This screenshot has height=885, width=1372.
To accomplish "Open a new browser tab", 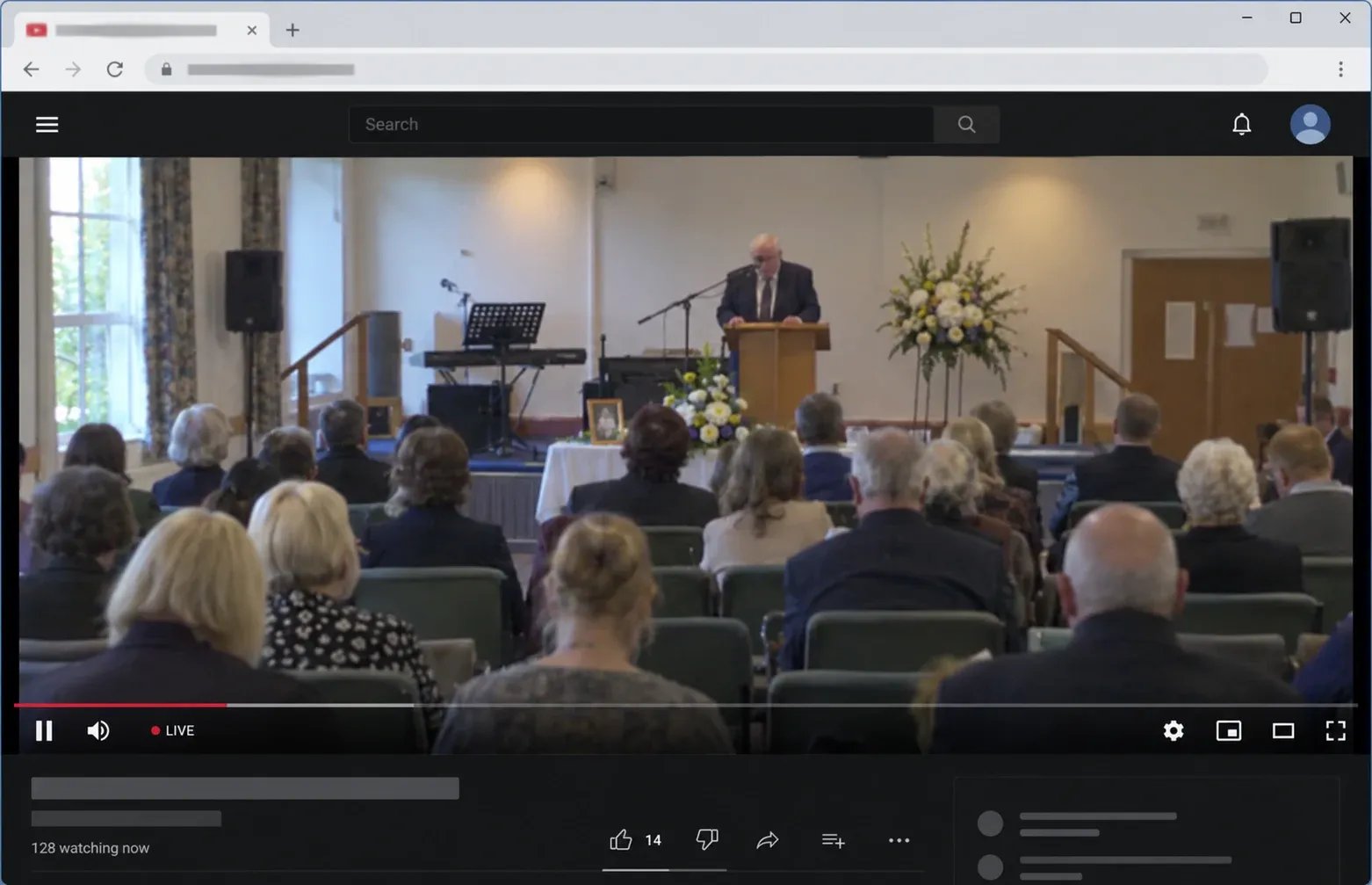I will 292,30.
